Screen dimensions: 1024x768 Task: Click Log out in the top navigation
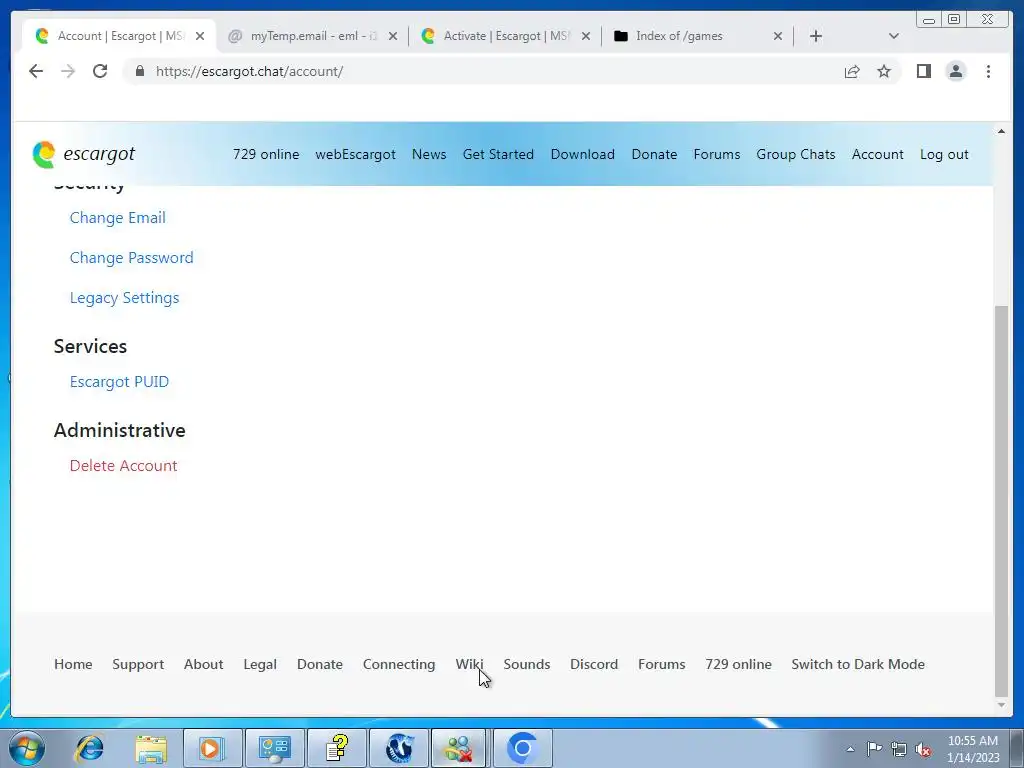tap(944, 155)
